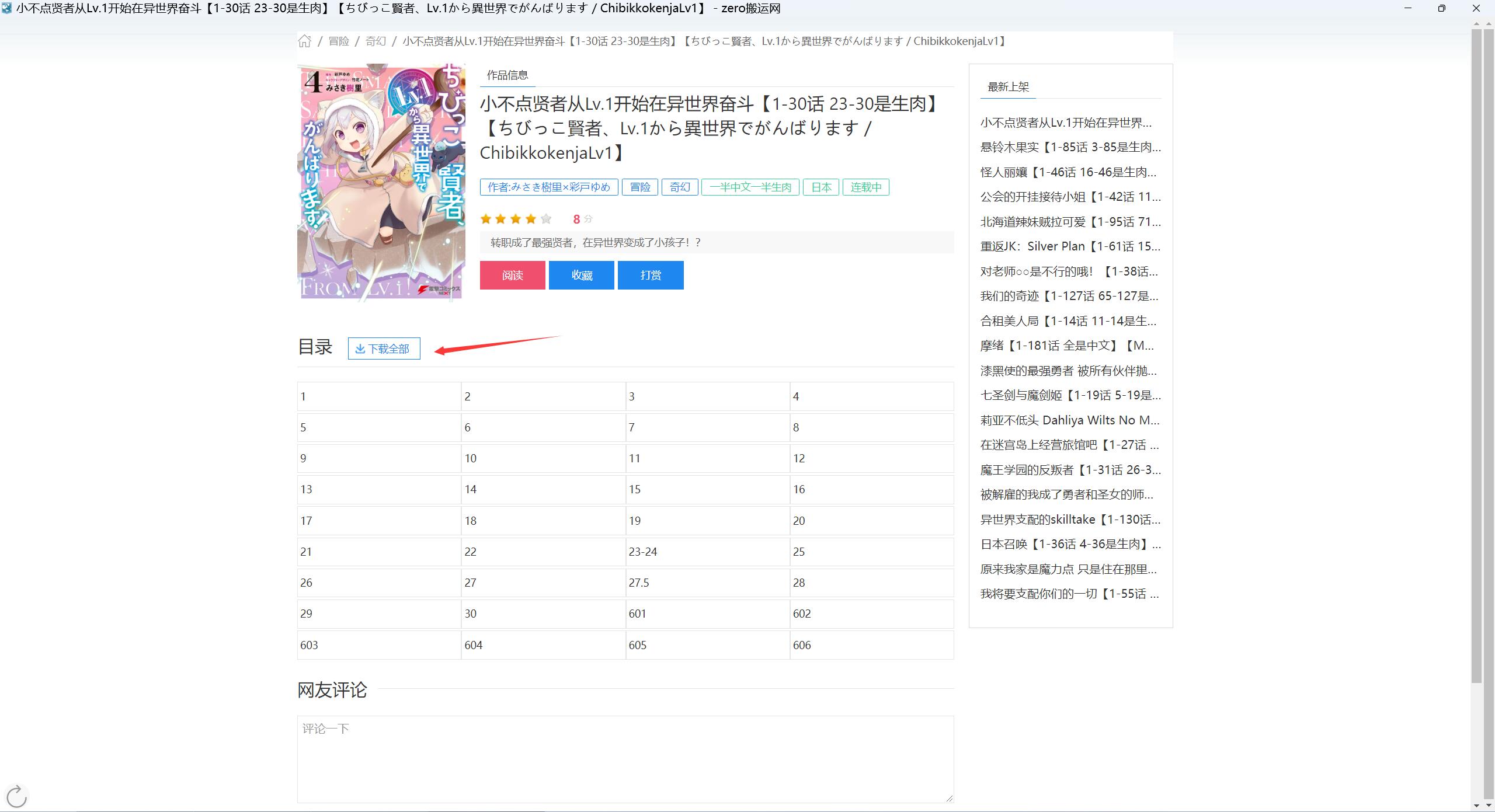Click the 打赏 reward button
This screenshot has width=1495, height=812.
(x=650, y=275)
